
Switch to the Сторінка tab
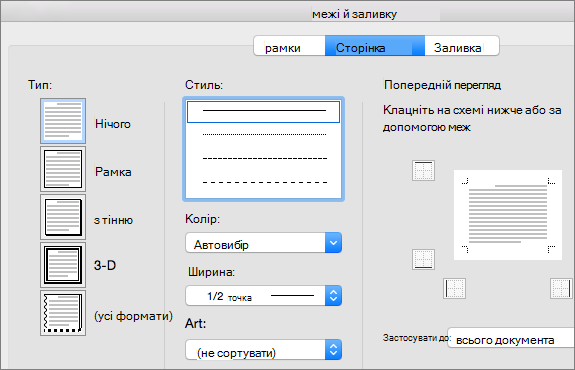coord(375,46)
